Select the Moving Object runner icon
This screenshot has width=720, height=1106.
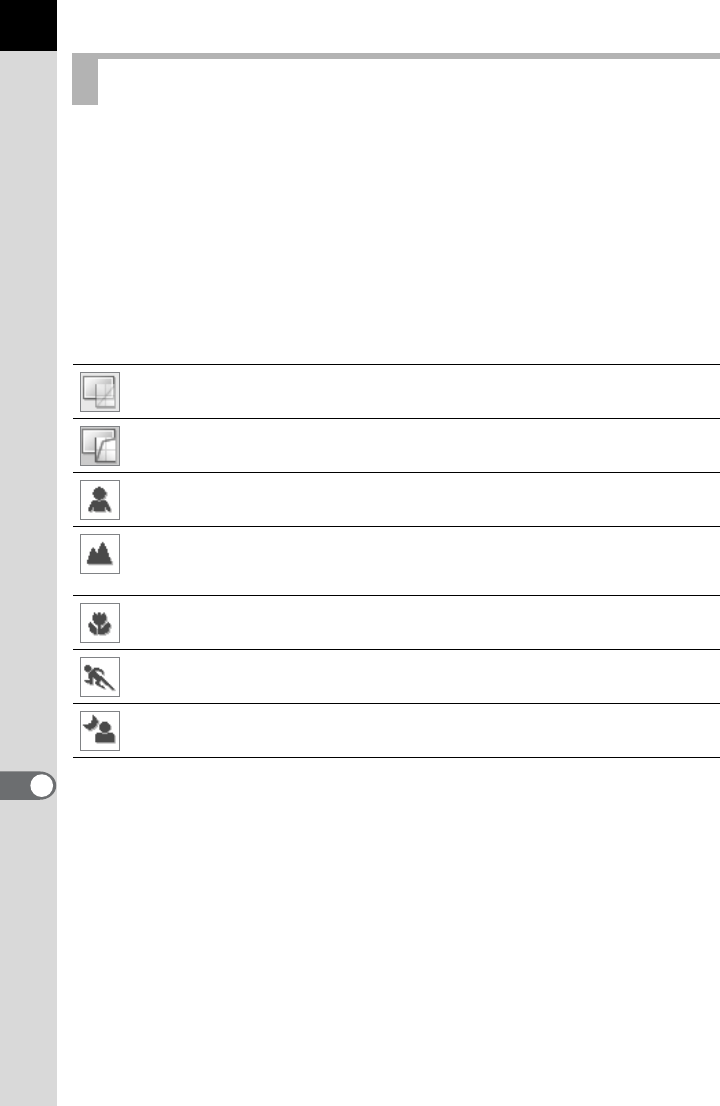(x=100, y=677)
